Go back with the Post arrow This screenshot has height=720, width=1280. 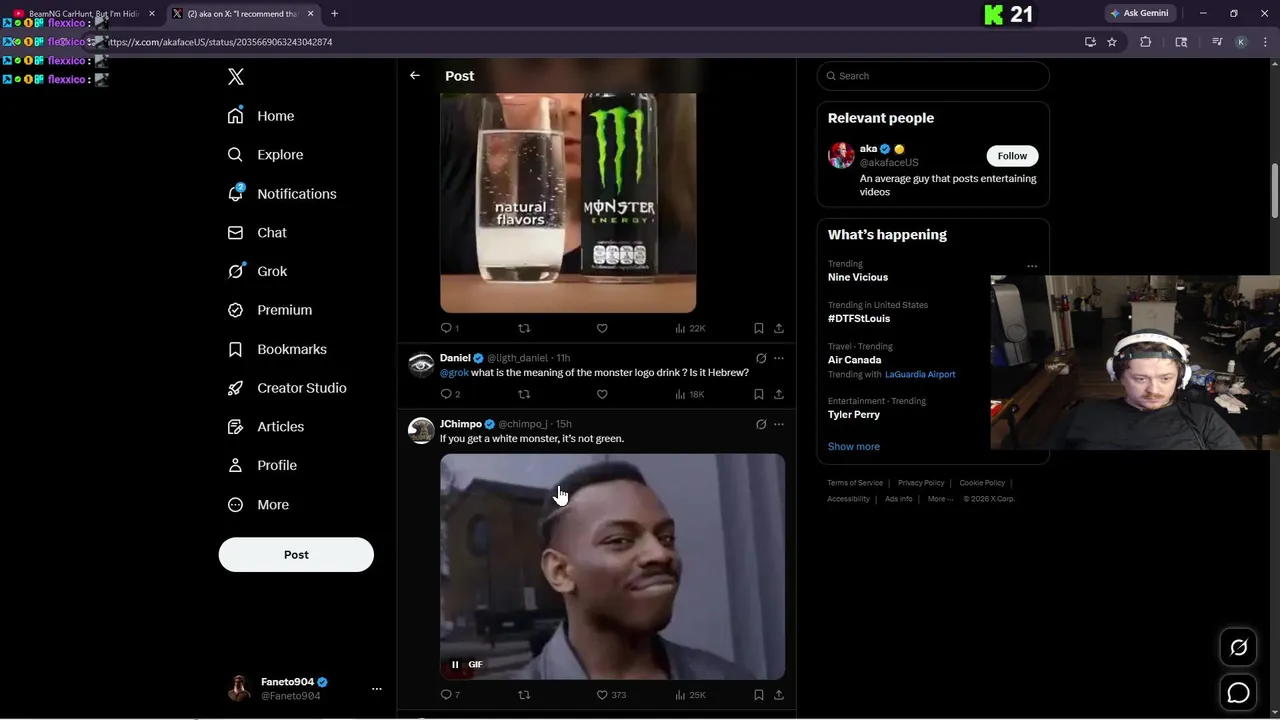414,76
